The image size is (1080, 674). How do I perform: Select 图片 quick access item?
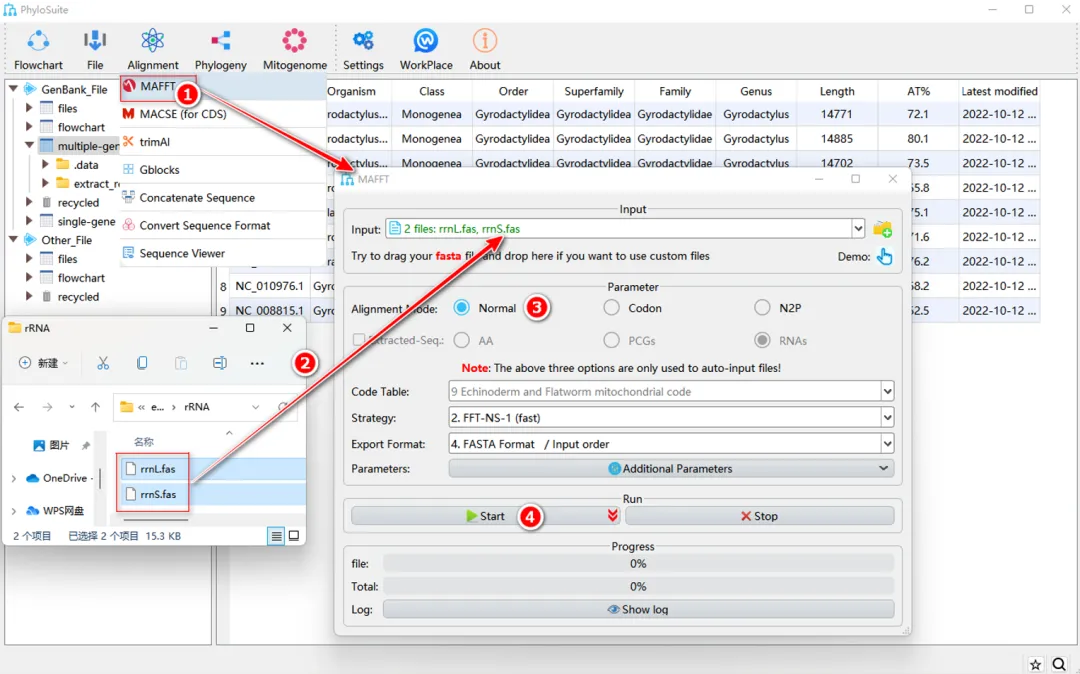52,445
